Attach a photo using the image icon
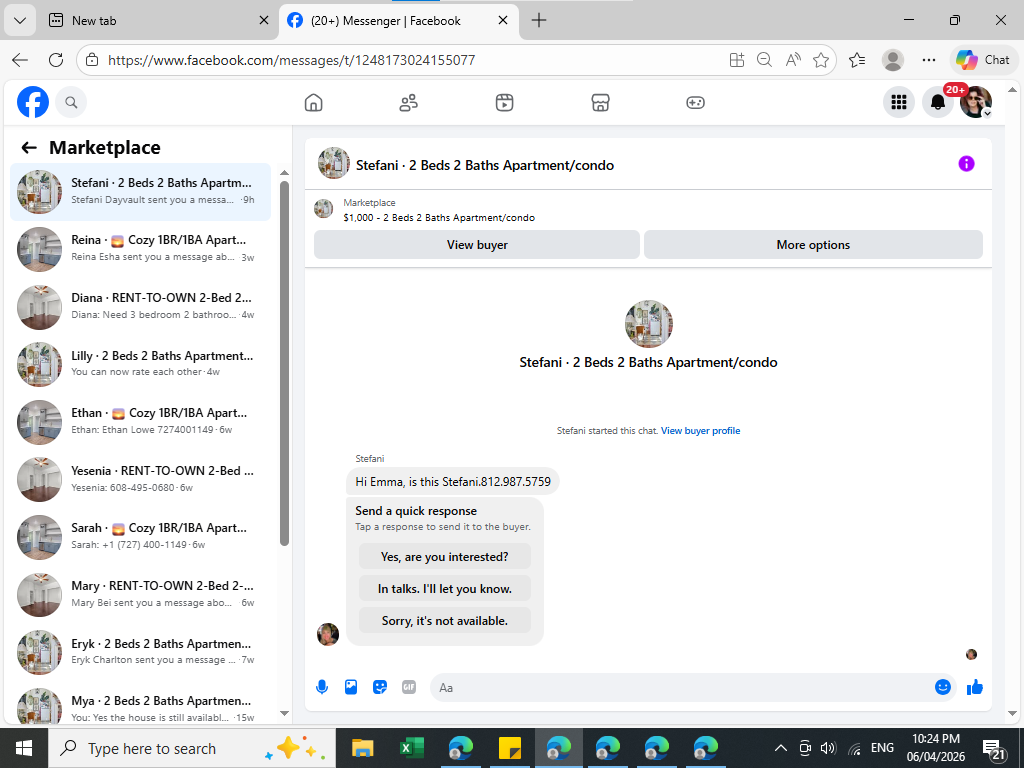Viewport: 1024px width, 768px height. tap(351, 687)
